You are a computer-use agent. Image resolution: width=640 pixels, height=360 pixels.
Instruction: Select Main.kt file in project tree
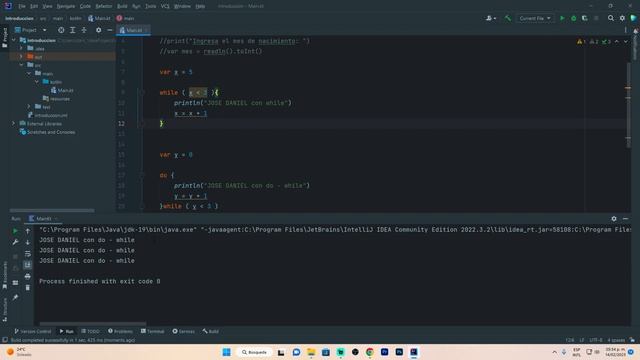tap(62, 90)
